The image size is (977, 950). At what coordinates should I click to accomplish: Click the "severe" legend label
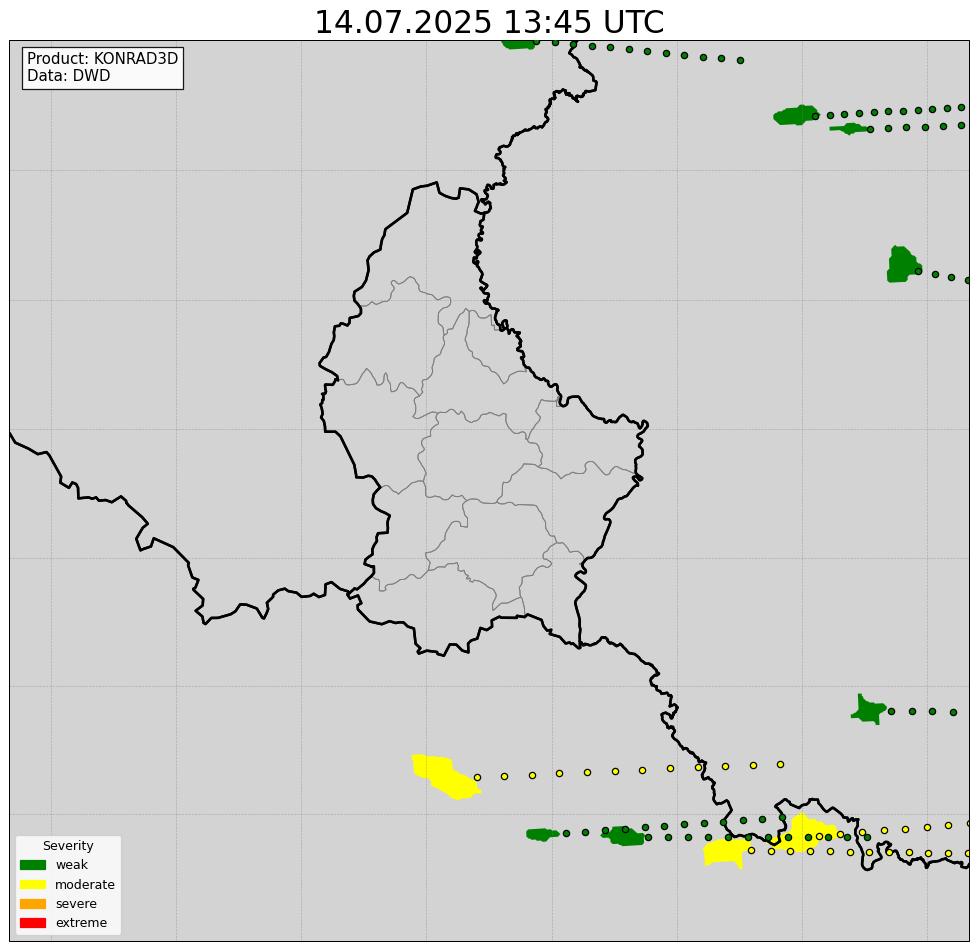(x=76, y=904)
